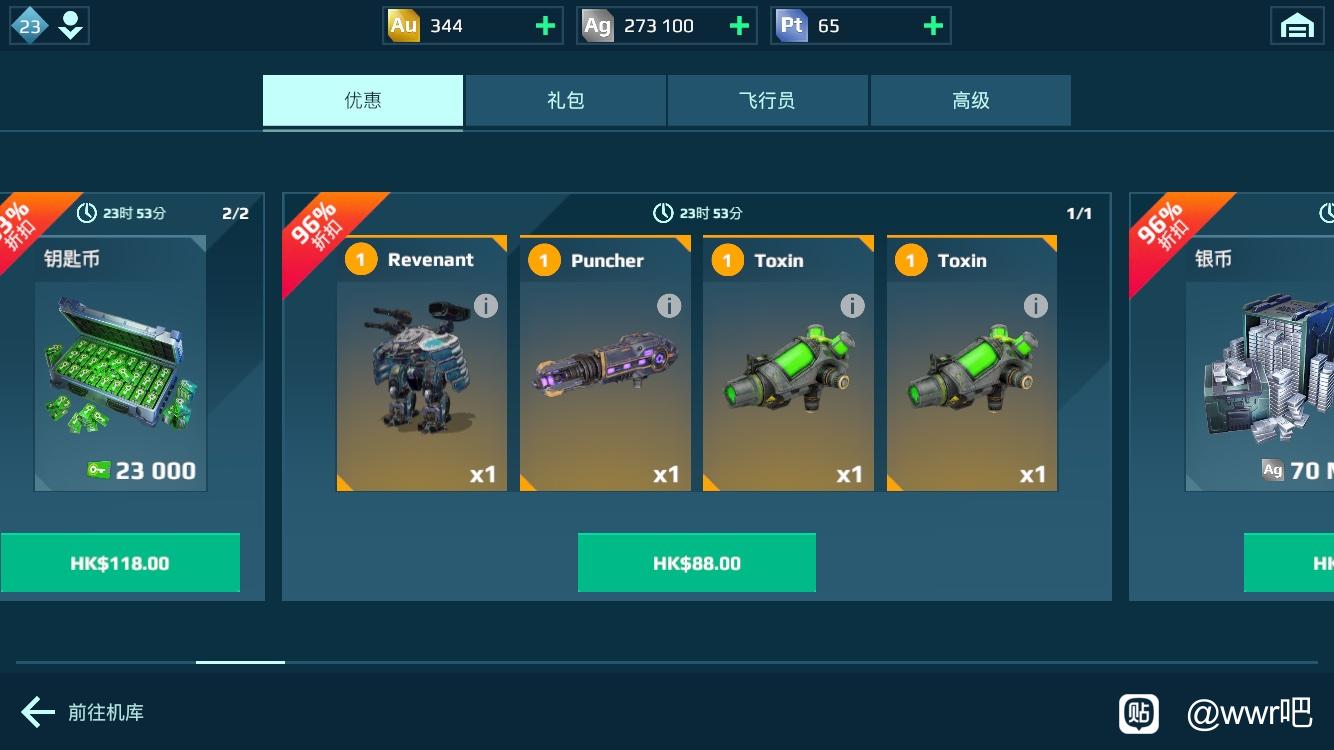The width and height of the screenshot is (1334, 750).
Task: Show info for the Revenant robot
Action: click(x=486, y=305)
